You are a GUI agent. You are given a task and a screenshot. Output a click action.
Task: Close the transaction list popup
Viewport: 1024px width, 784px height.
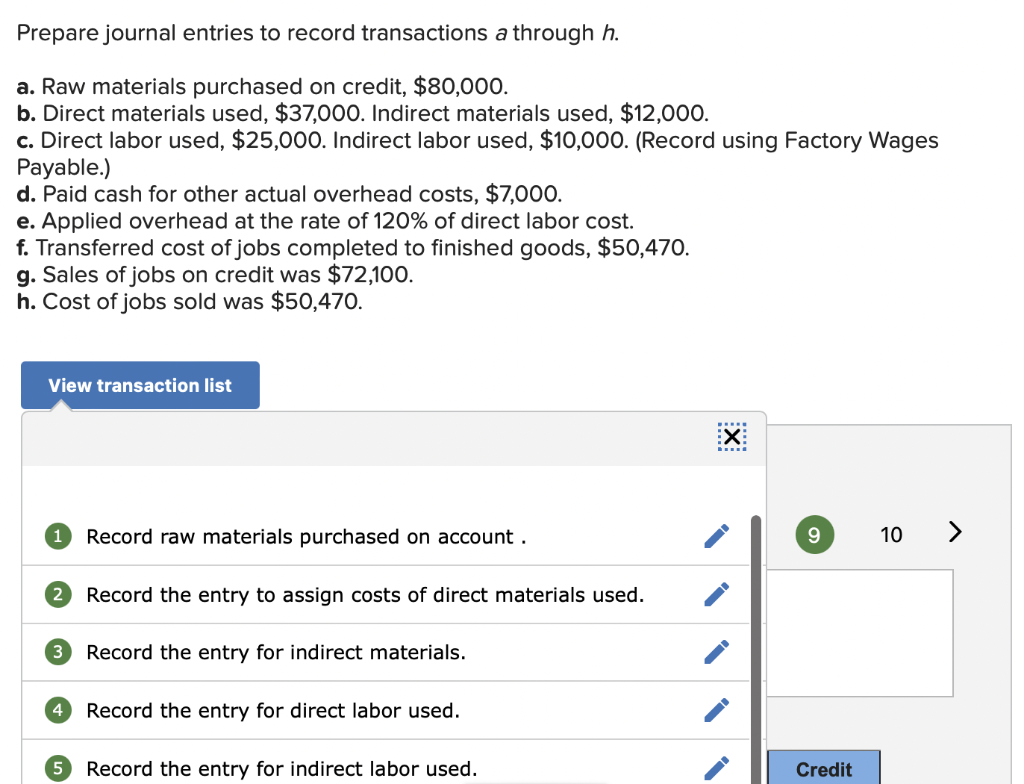(x=731, y=437)
